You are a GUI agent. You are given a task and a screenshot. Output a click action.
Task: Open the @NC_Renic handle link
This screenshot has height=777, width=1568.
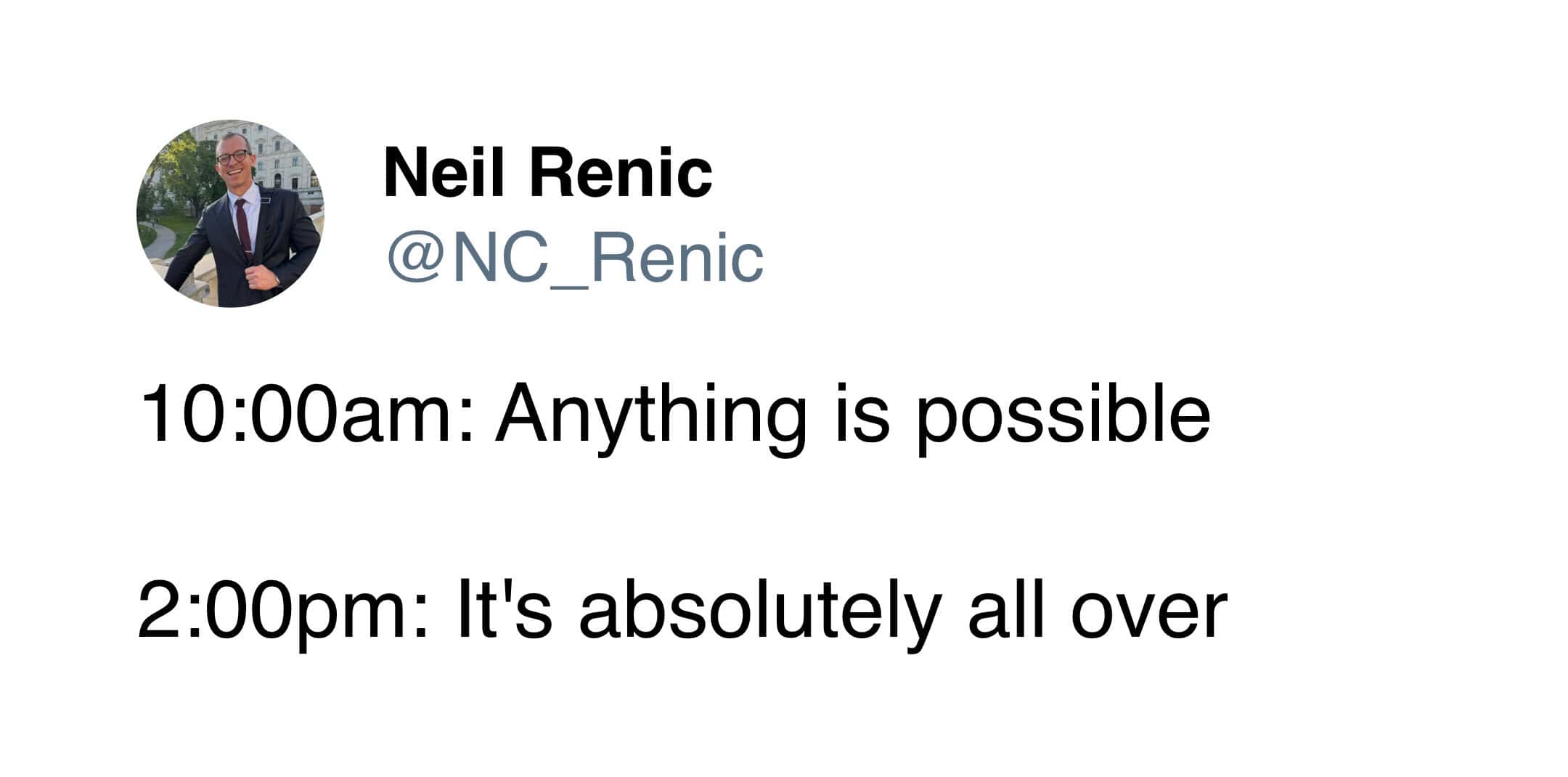point(575,259)
